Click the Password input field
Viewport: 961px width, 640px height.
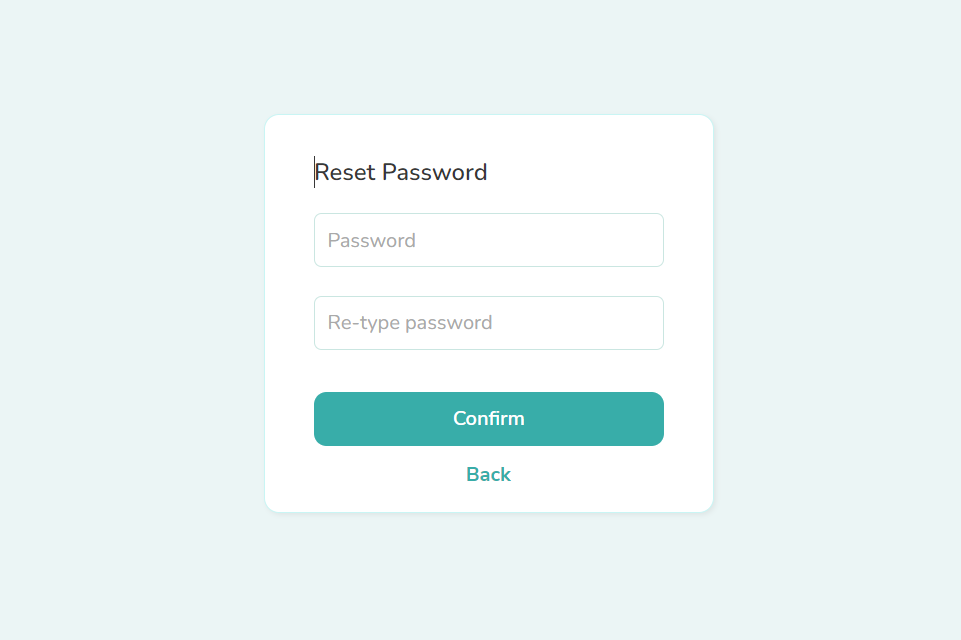pyautogui.click(x=488, y=240)
